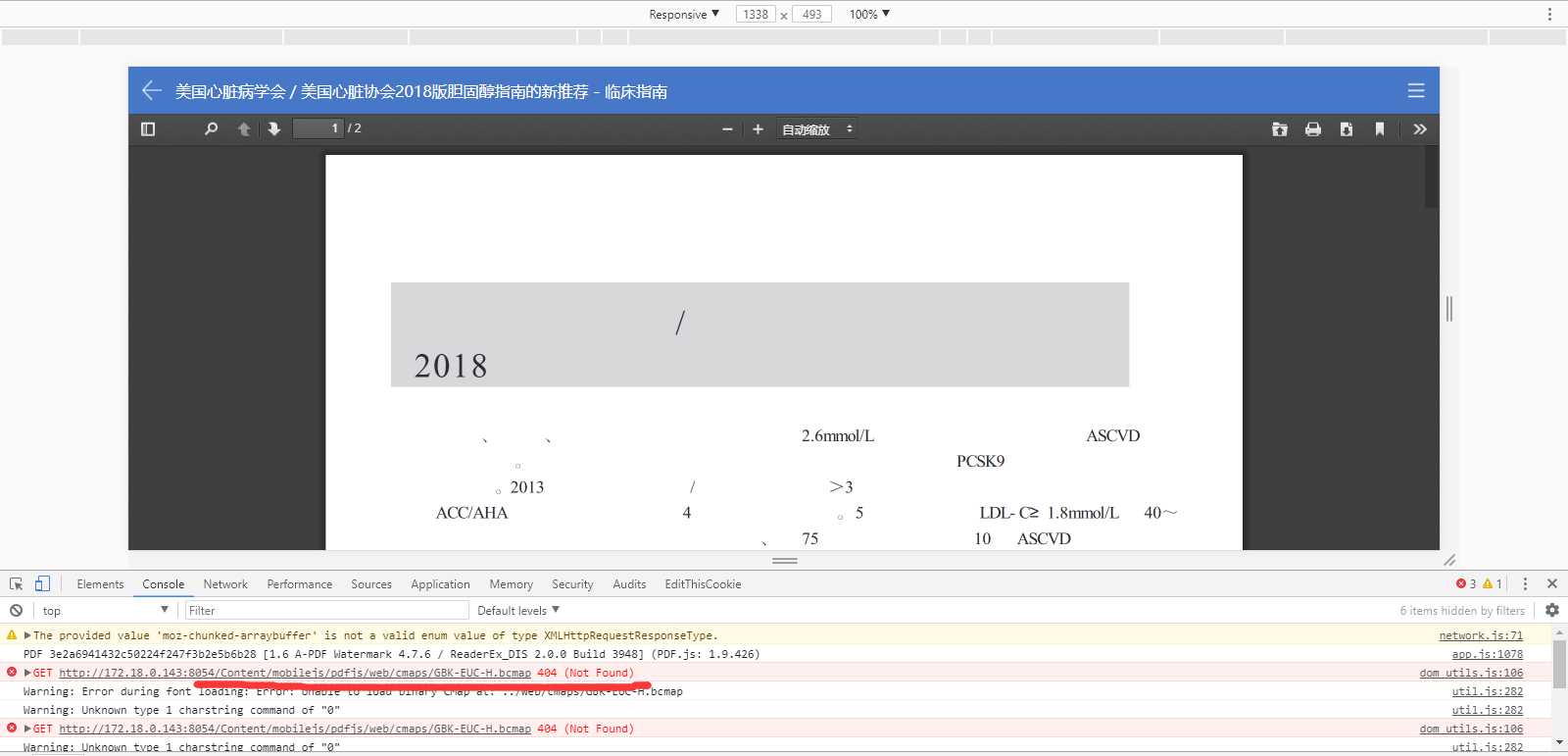Click the bookmark current view icon
This screenshot has width=1568, height=756.
pos(1380,129)
